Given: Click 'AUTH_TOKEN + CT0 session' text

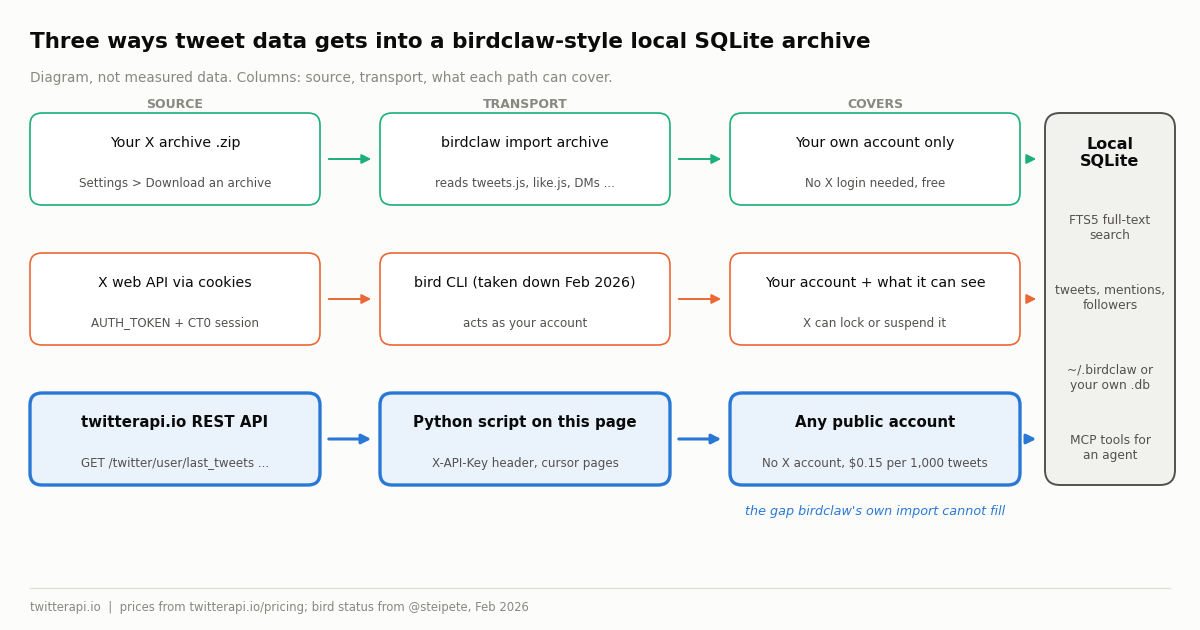Looking at the screenshot, I should pyautogui.click(x=175, y=323).
